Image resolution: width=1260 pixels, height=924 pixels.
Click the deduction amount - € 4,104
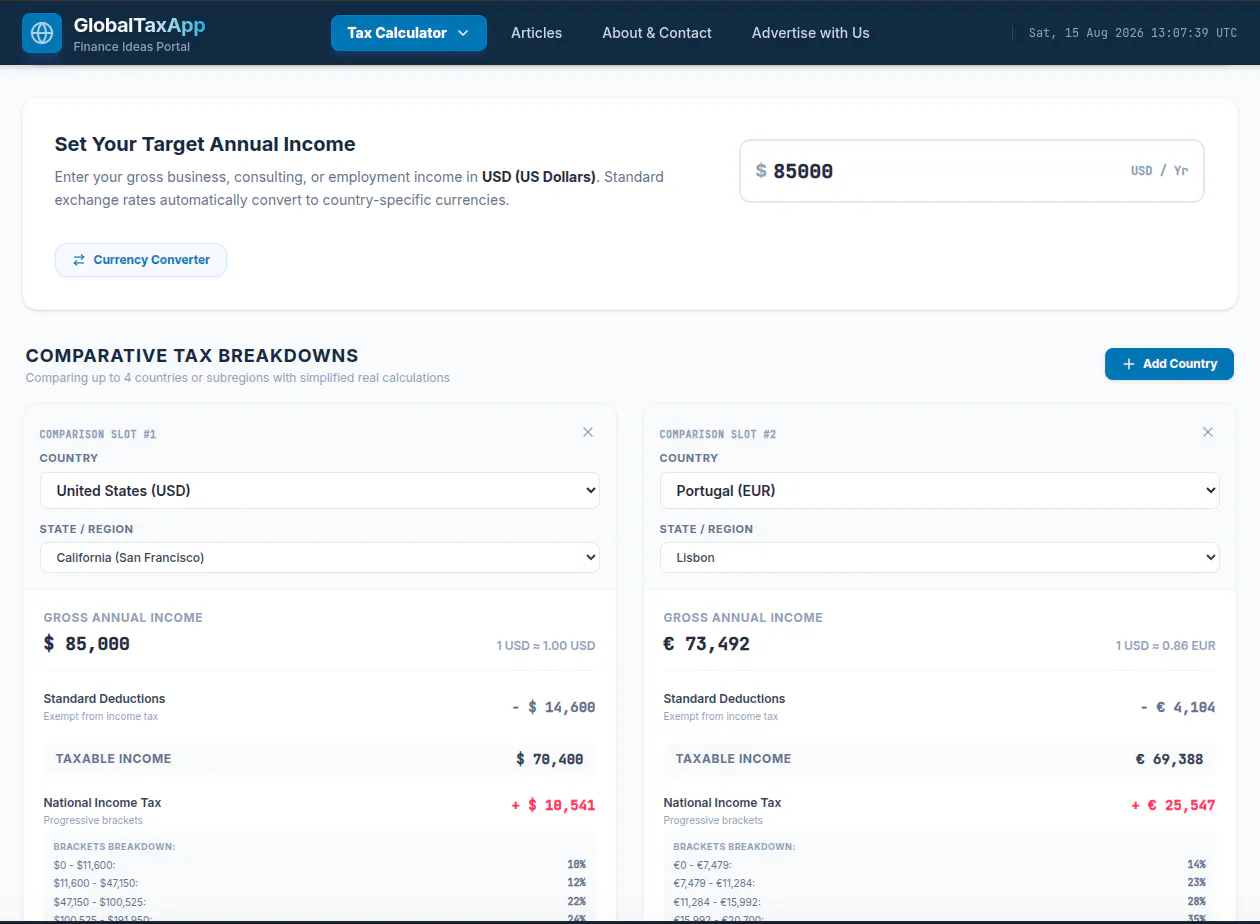point(1178,707)
